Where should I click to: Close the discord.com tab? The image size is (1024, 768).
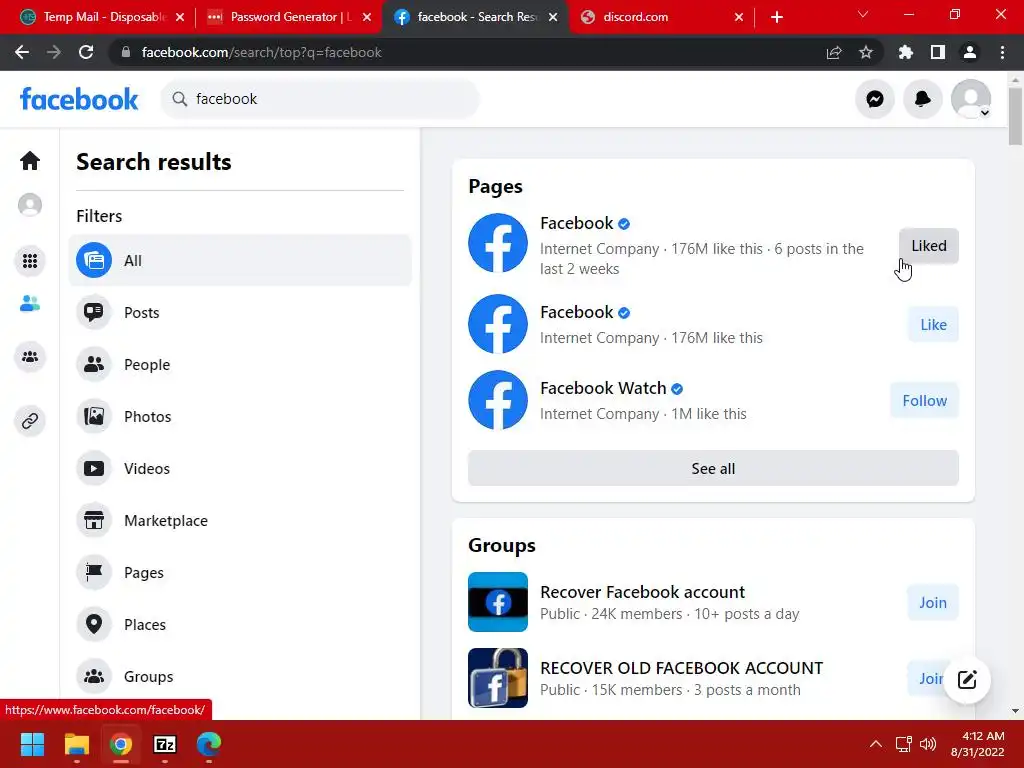(x=739, y=17)
